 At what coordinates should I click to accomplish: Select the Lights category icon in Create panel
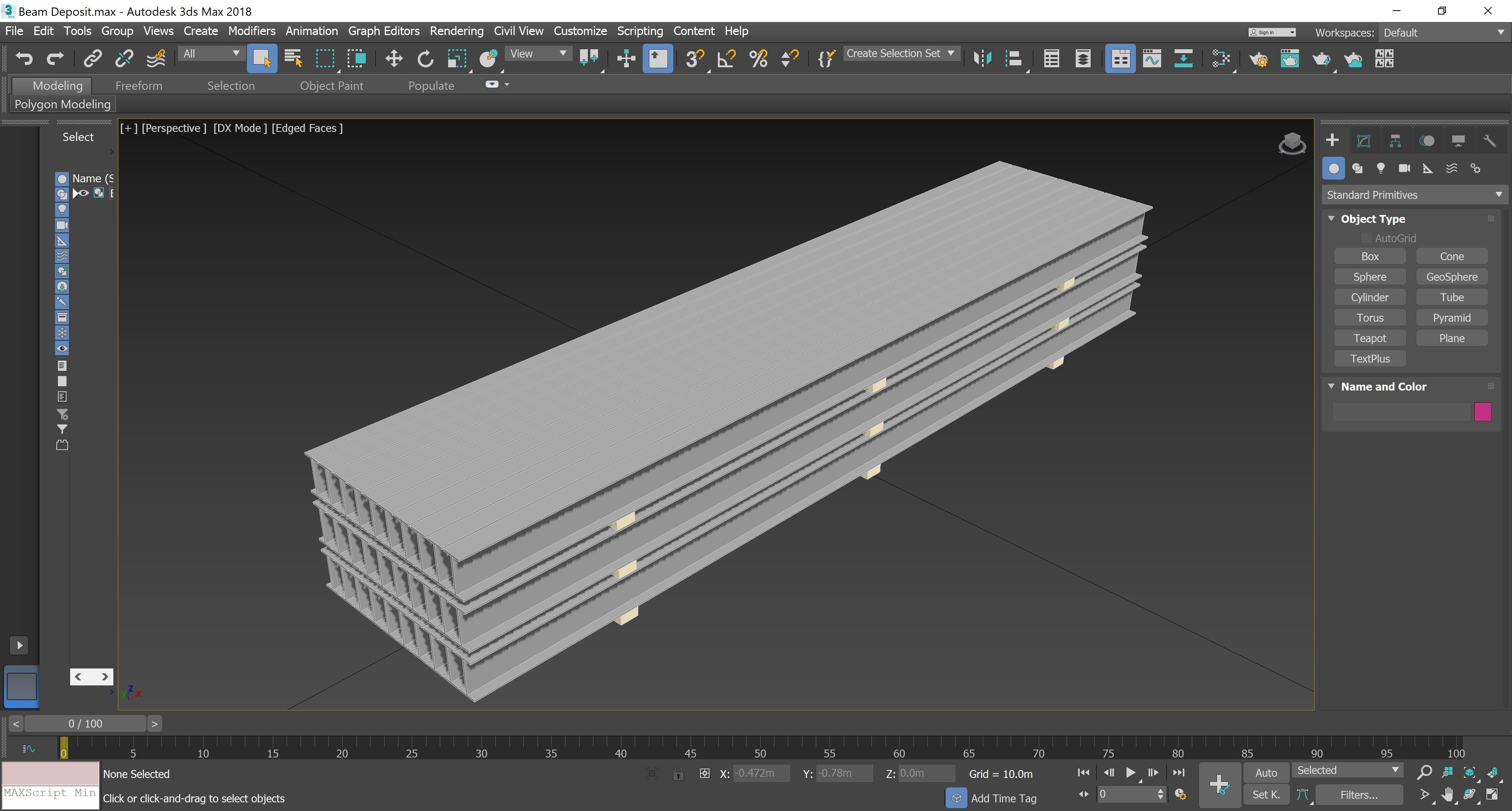[1380, 168]
